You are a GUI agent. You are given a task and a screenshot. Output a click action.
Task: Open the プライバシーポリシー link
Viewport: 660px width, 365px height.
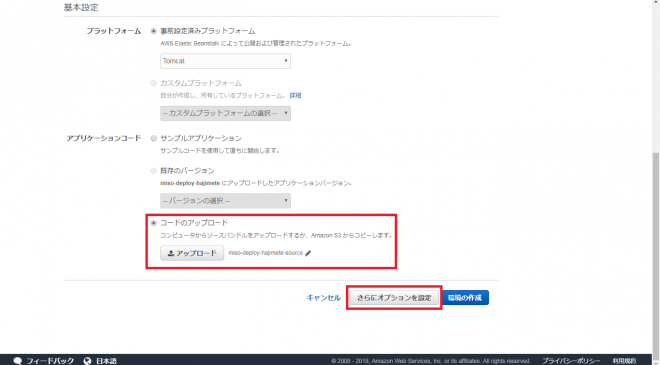(571, 361)
